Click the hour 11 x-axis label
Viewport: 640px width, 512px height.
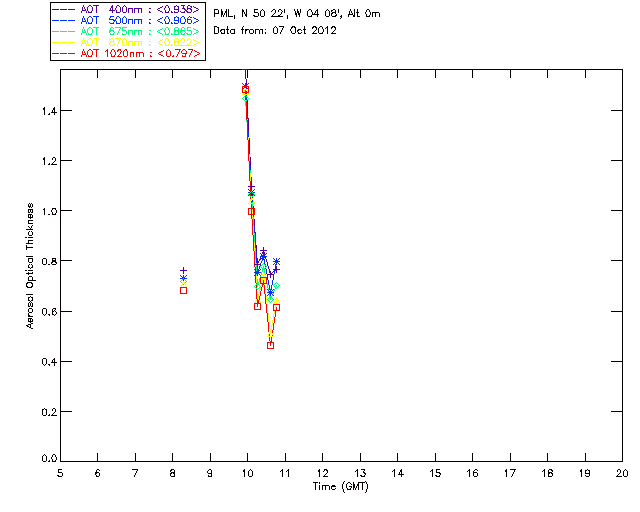pos(285,473)
